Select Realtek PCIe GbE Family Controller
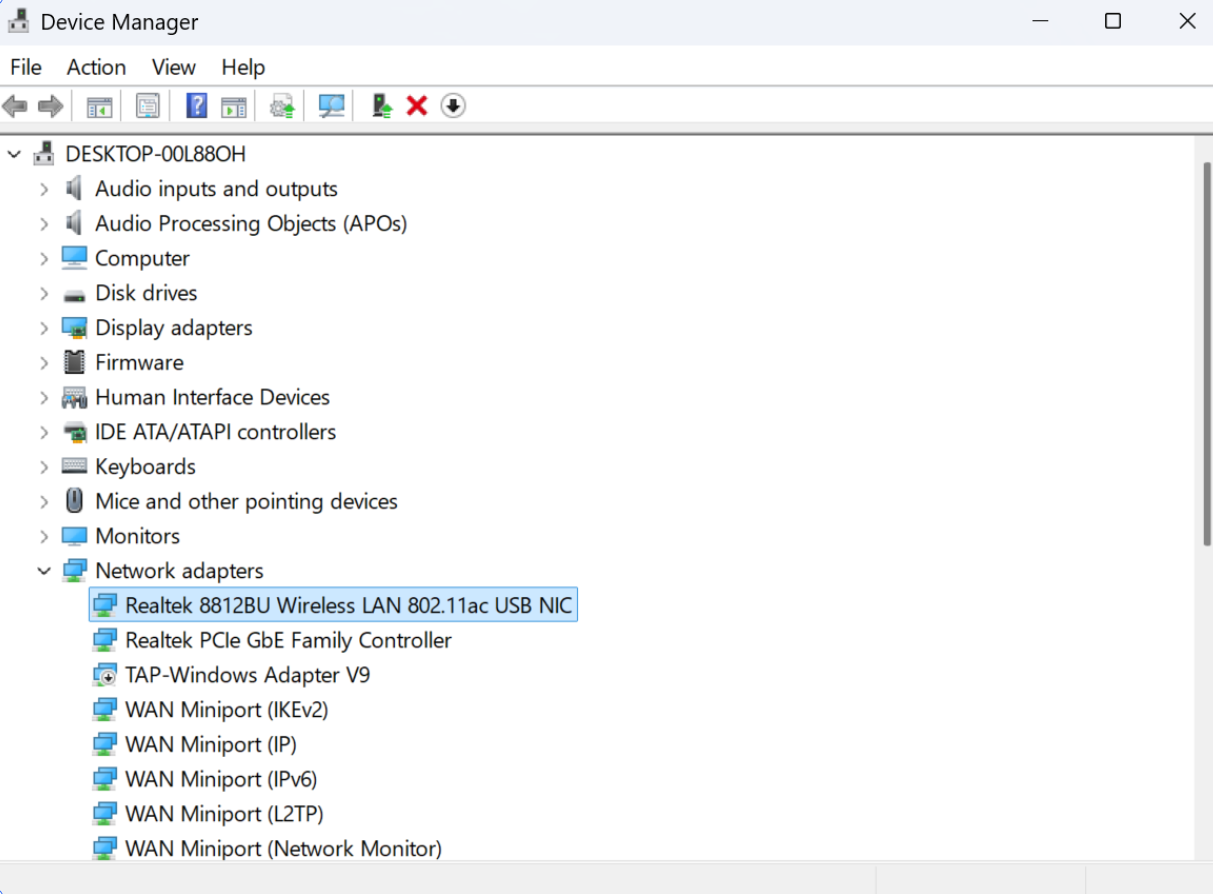 click(288, 640)
